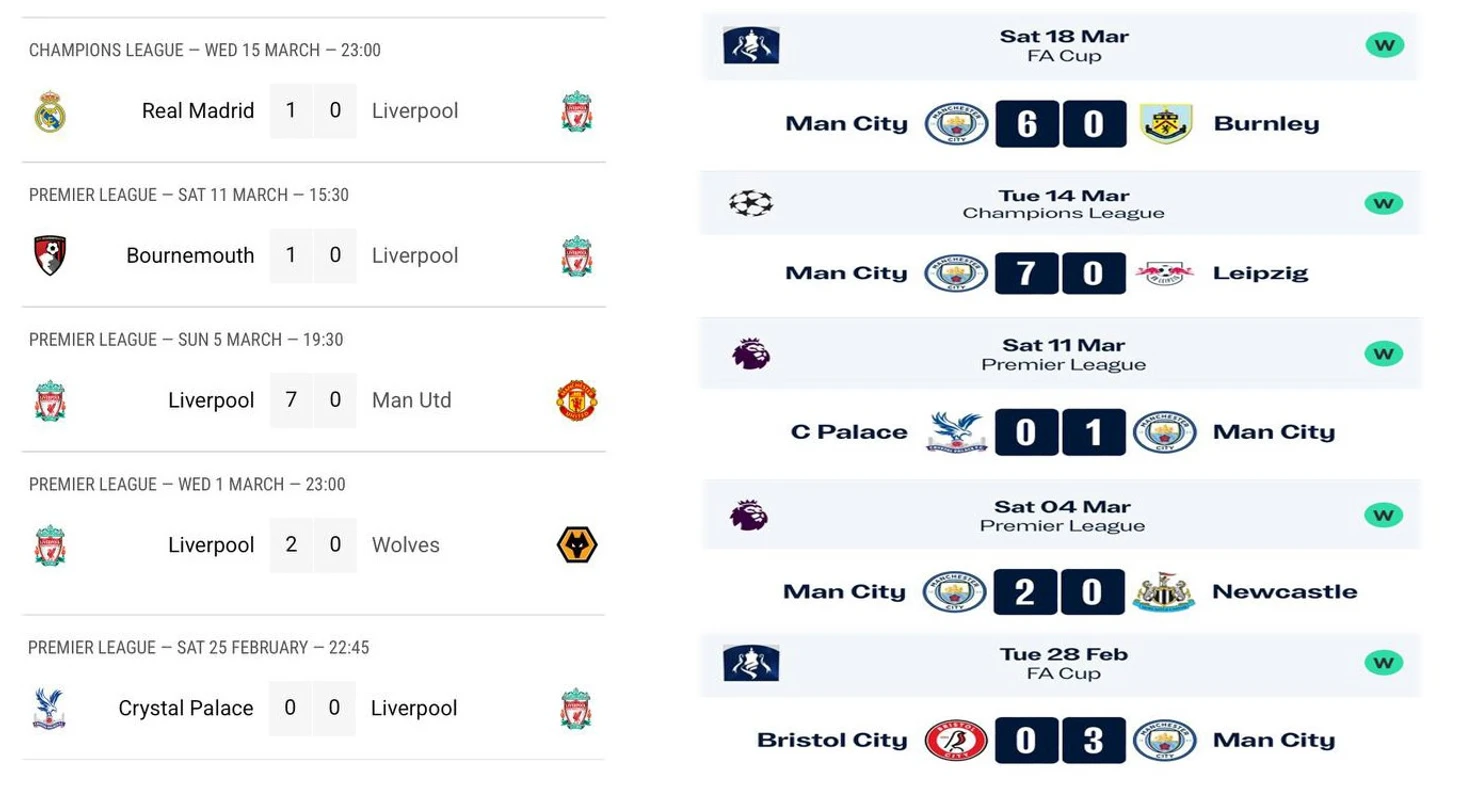
Task: Select the Man City 7-0 Leipzig scoreboard
Action: (x=1060, y=273)
